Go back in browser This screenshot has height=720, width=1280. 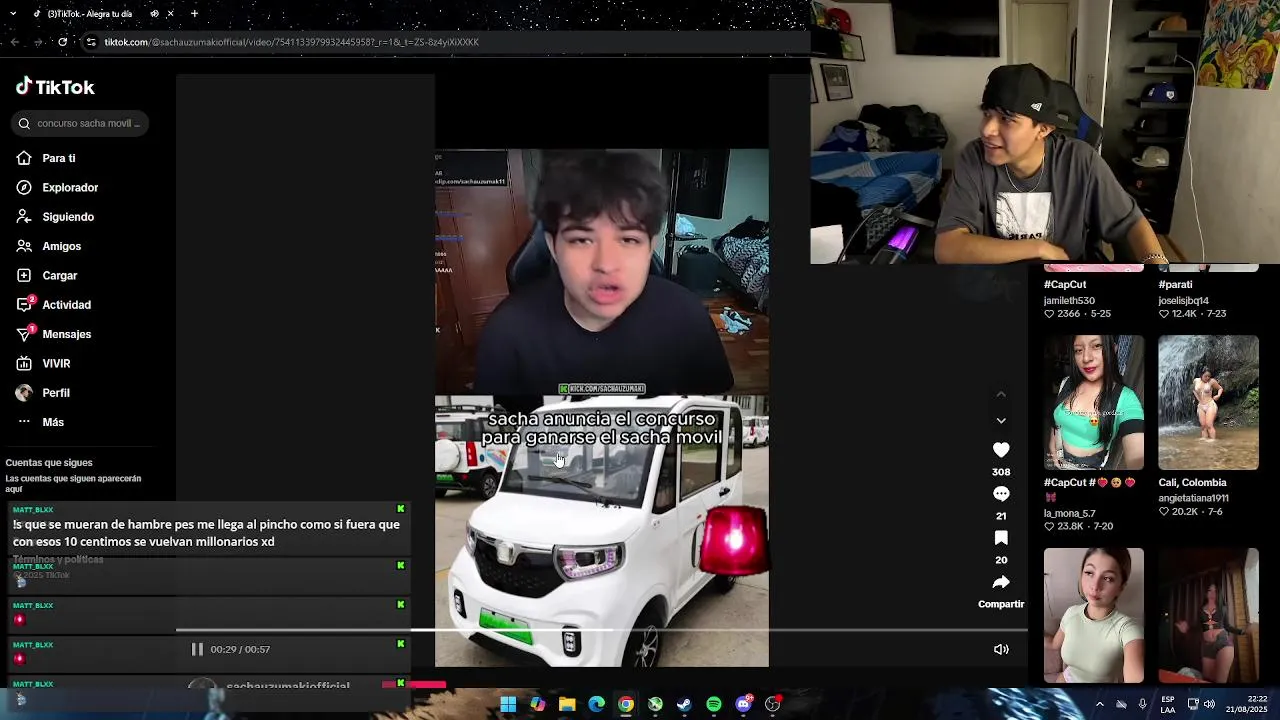(x=14, y=42)
